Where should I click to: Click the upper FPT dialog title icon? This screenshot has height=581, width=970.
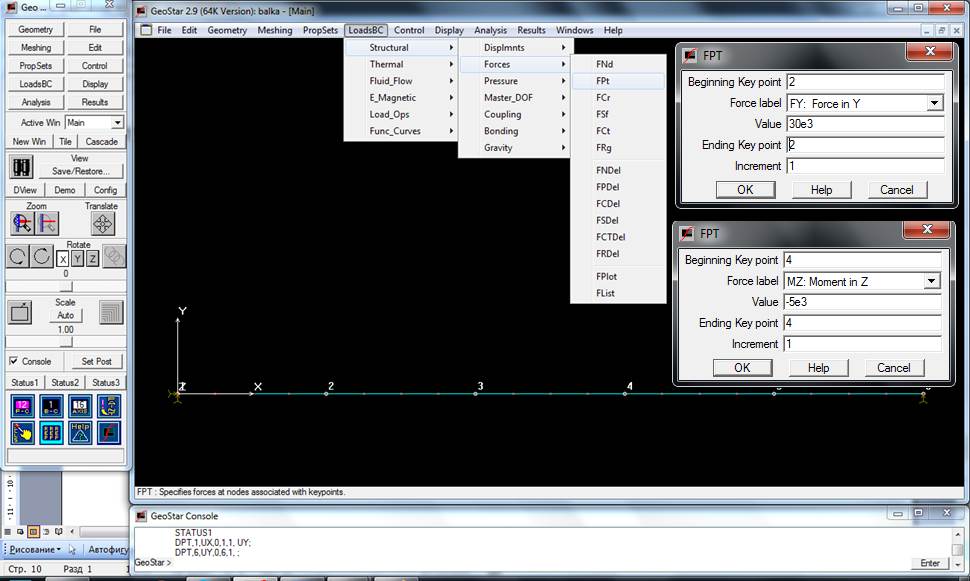[x=690, y=56]
